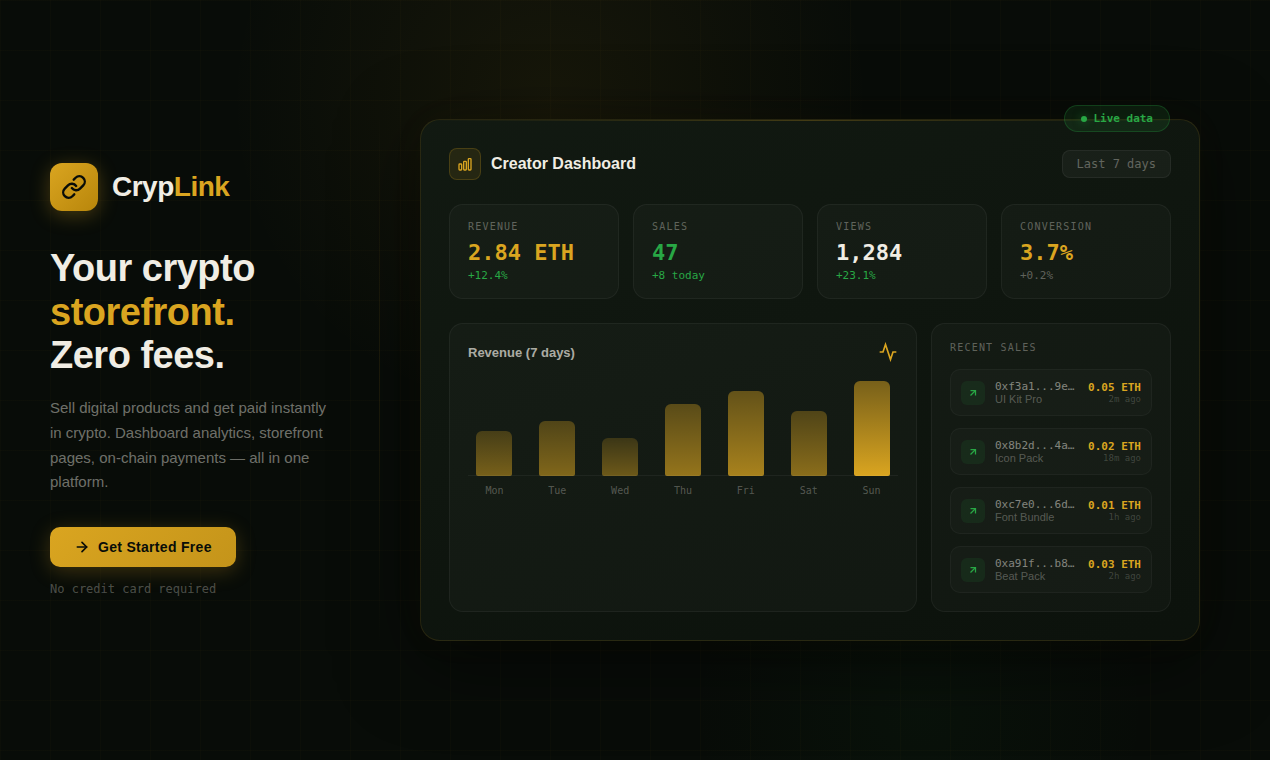Click the arrow icon beside Font Bundle
Screen dimensions: 1270x760
click(x=973, y=511)
